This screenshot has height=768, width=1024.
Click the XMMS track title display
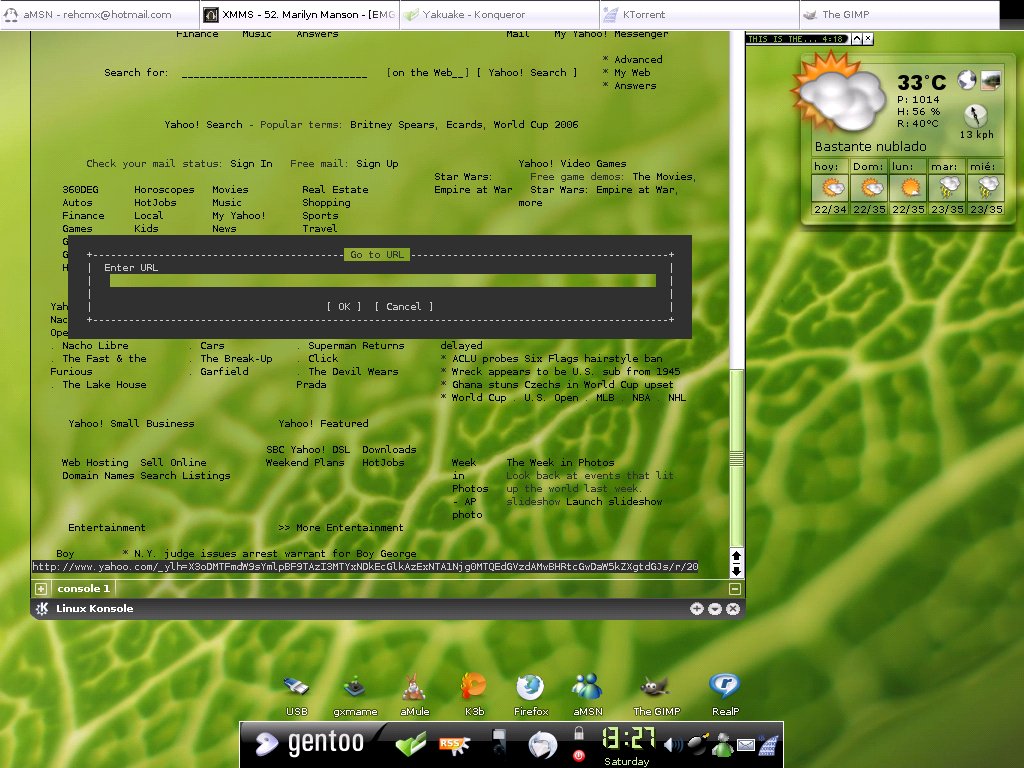[797, 39]
